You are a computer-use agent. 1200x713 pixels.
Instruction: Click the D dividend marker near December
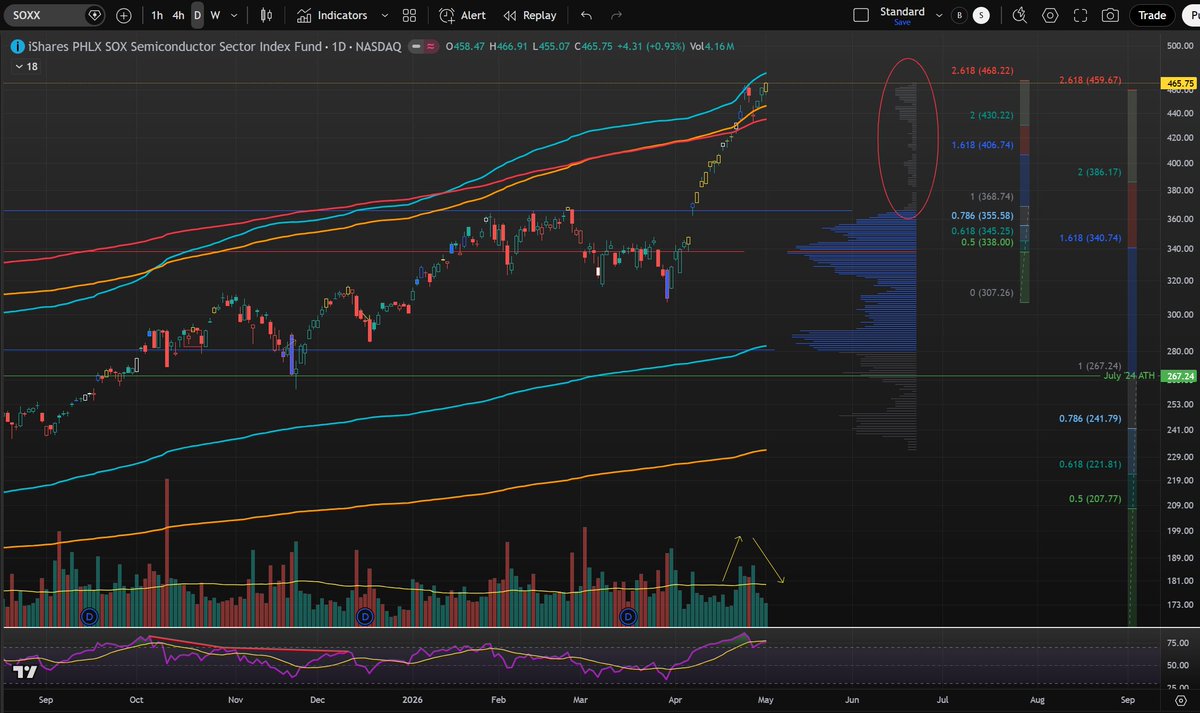point(364,616)
